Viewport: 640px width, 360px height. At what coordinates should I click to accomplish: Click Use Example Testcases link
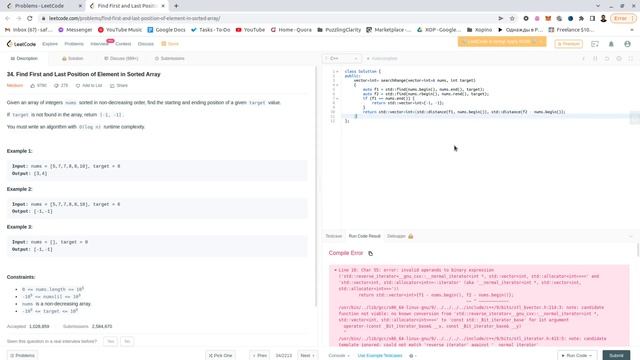point(380,356)
